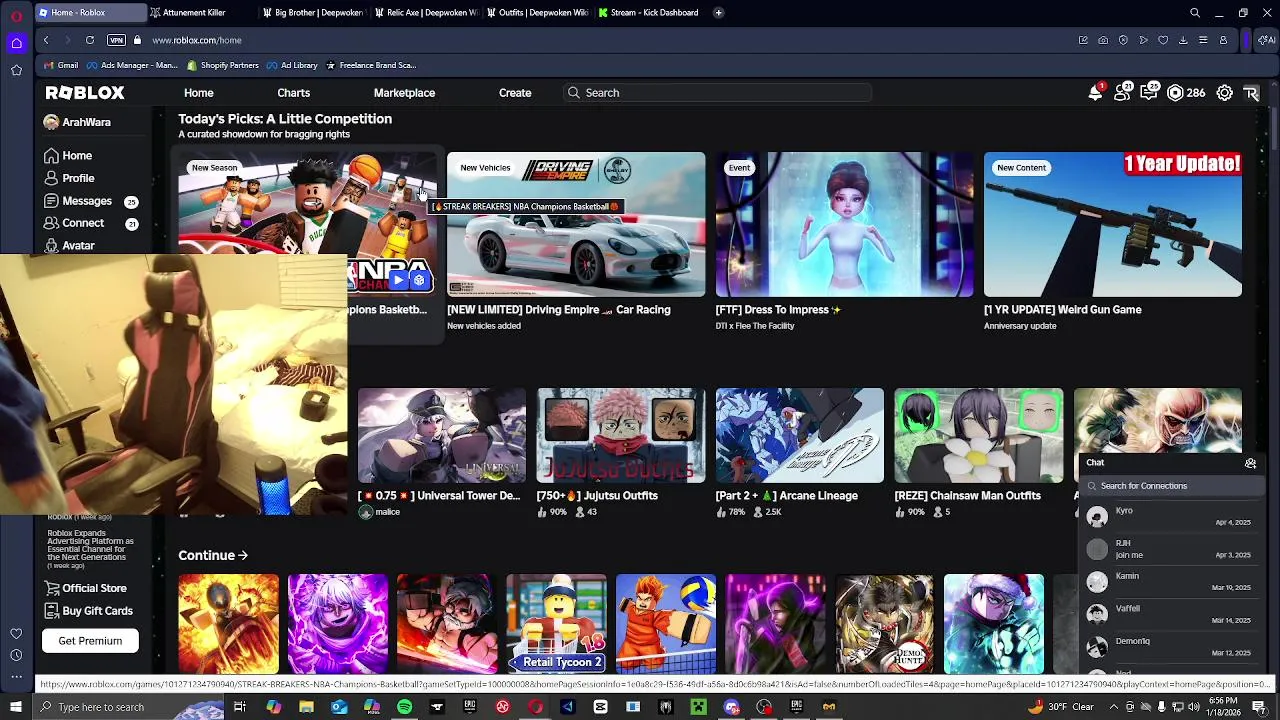Viewport: 1280px width, 720px height.
Task: Open Chainsaw Man Outfits thumbnail
Action: (979, 436)
